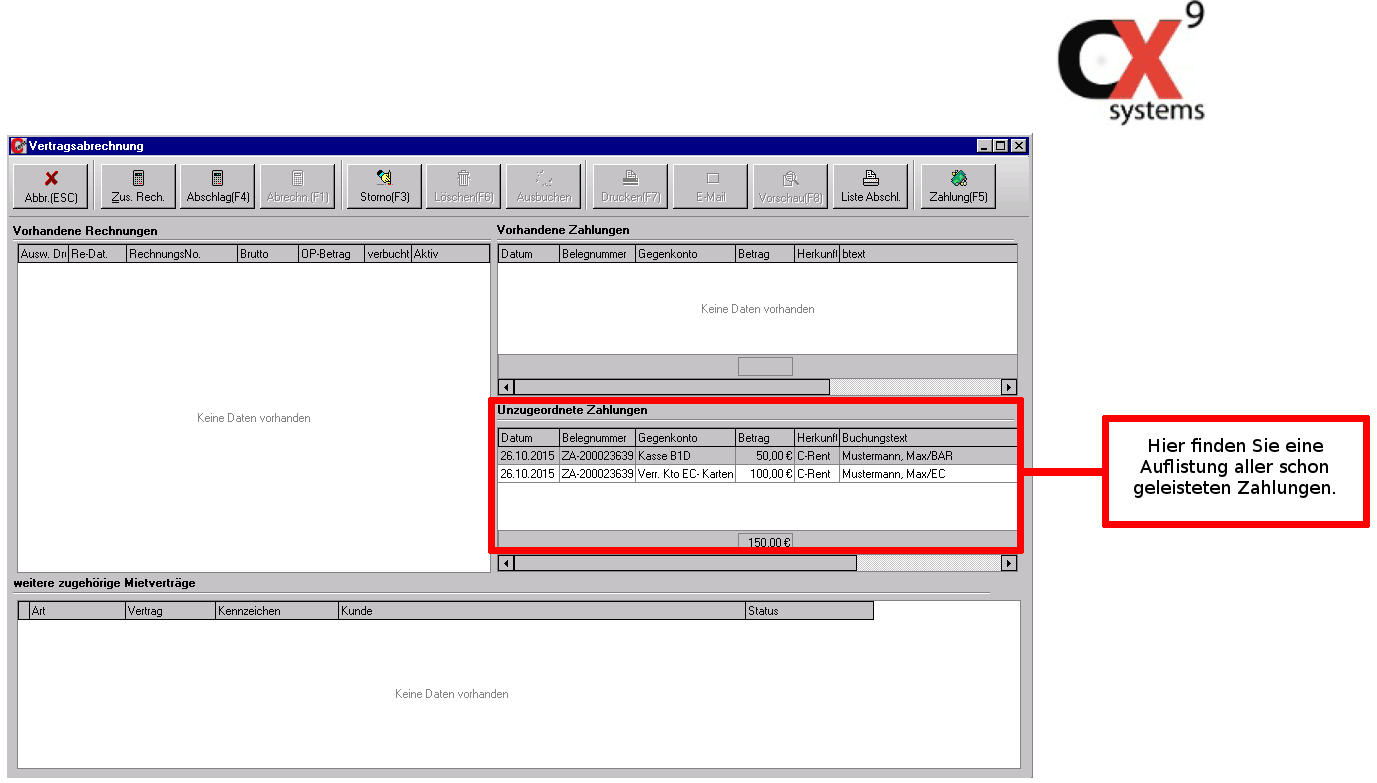The image size is (1377, 783).
Task: Click the Abschlag(F4) toolbar button
Action: [218, 186]
